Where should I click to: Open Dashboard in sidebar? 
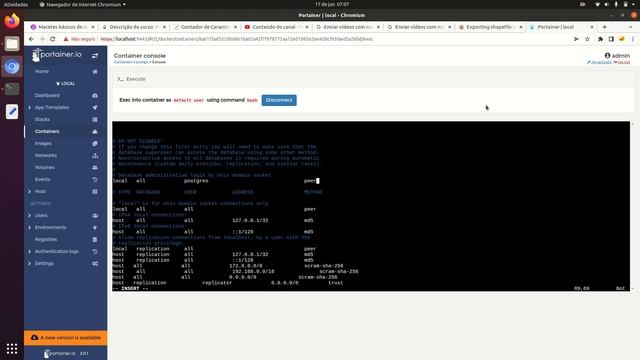(x=47, y=96)
